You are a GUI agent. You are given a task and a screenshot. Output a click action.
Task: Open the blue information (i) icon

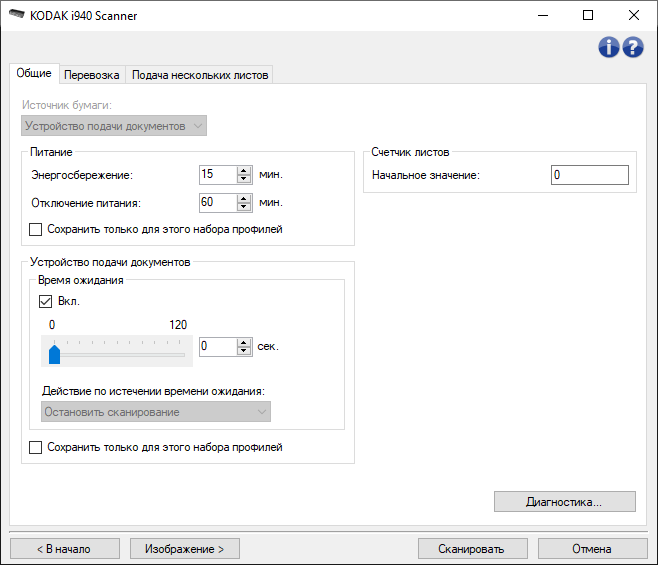608,47
